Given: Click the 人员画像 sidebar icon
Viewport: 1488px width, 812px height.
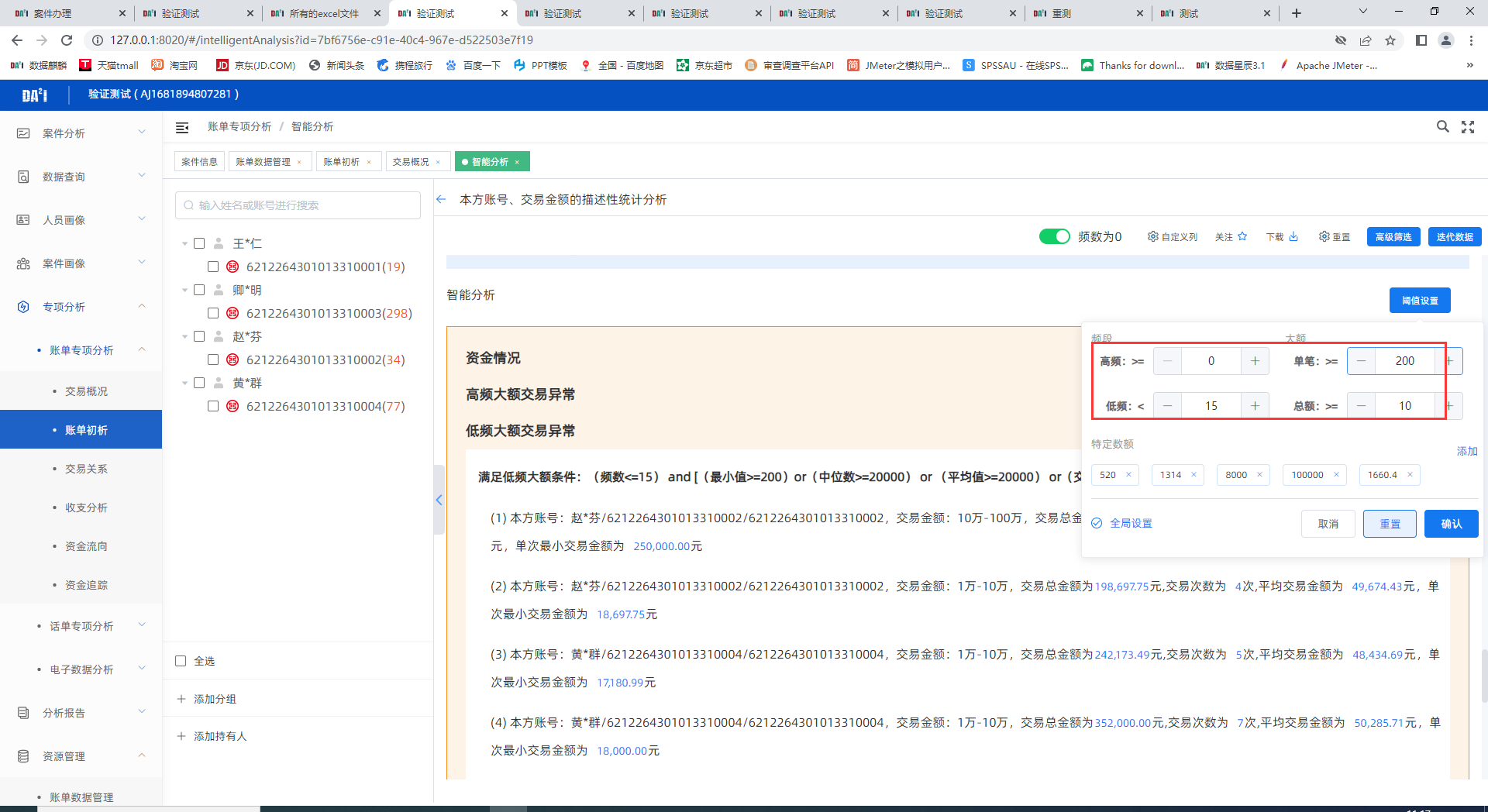Looking at the screenshot, I should pyautogui.click(x=23, y=220).
